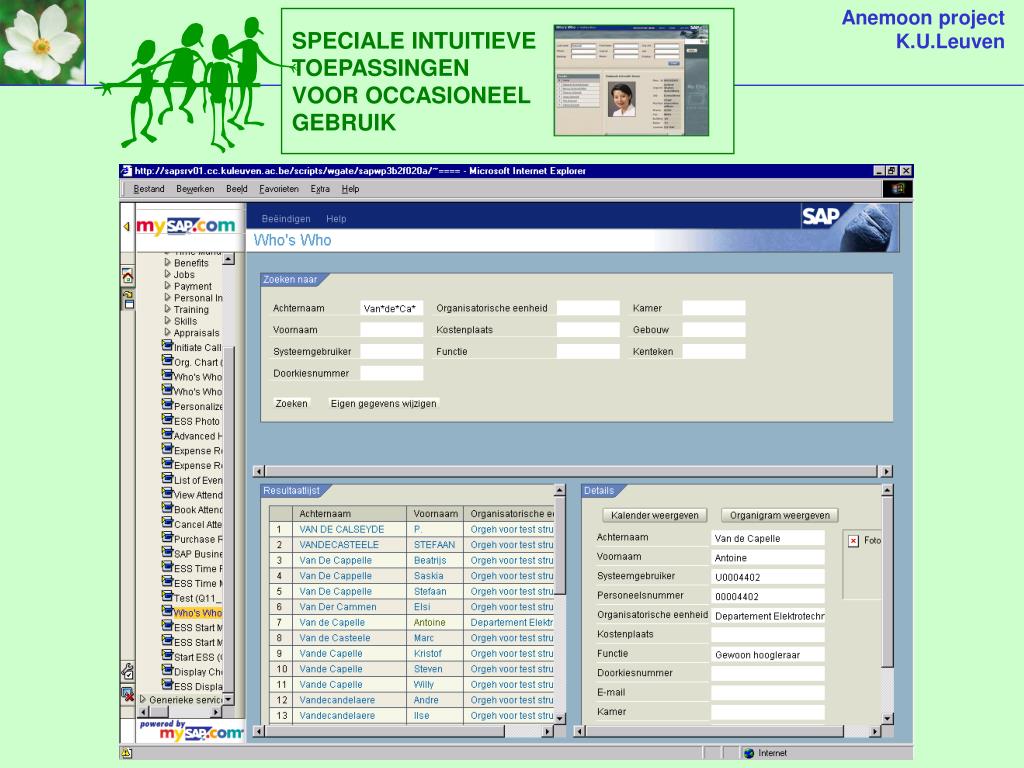The image size is (1024, 768).
Task: Click navigation tree scrollbar up arrow
Action: click(x=229, y=259)
